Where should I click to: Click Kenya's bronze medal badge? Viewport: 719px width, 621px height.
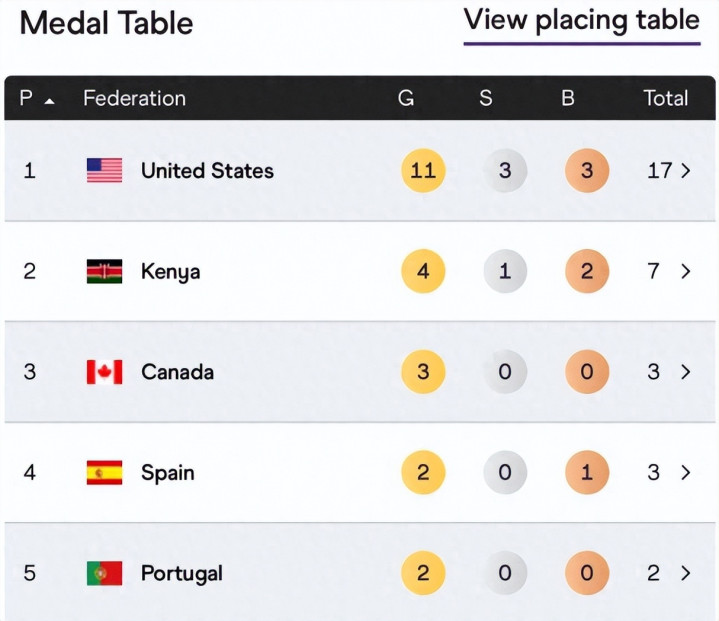(587, 271)
